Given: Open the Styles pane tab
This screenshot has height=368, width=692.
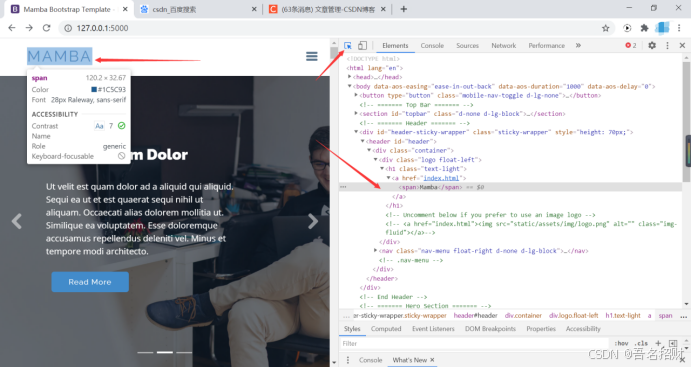Looking at the screenshot, I should [352, 329].
